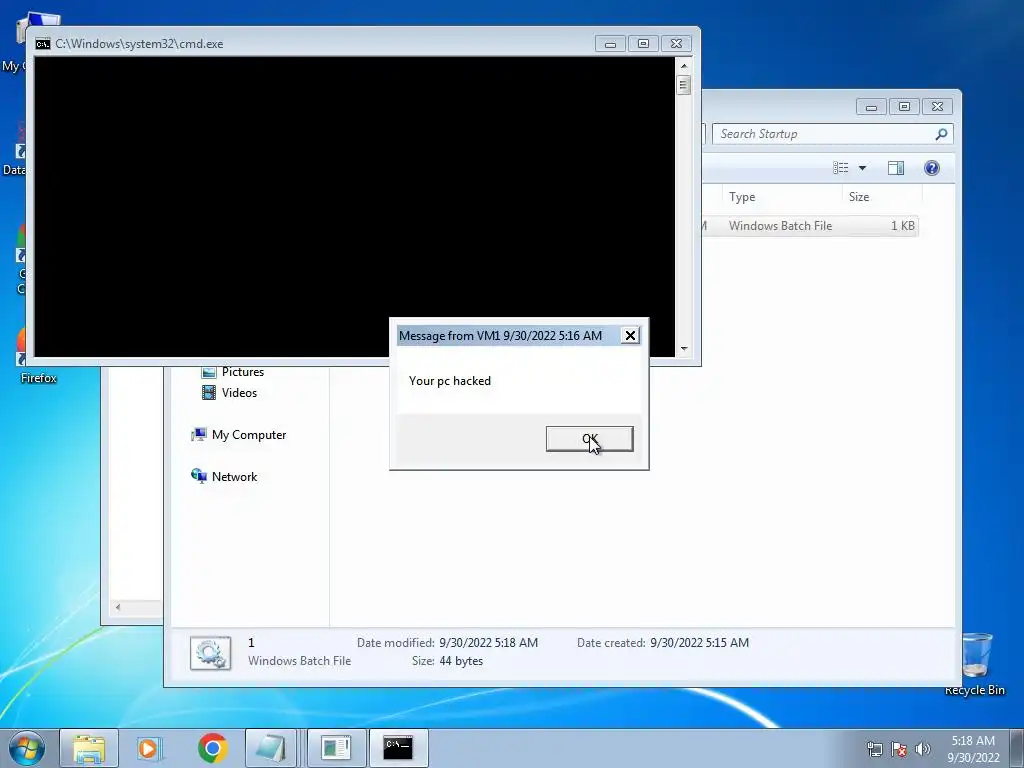Open the Recycle Bin desktop icon
The width and height of the screenshot is (1024, 768).
975,664
